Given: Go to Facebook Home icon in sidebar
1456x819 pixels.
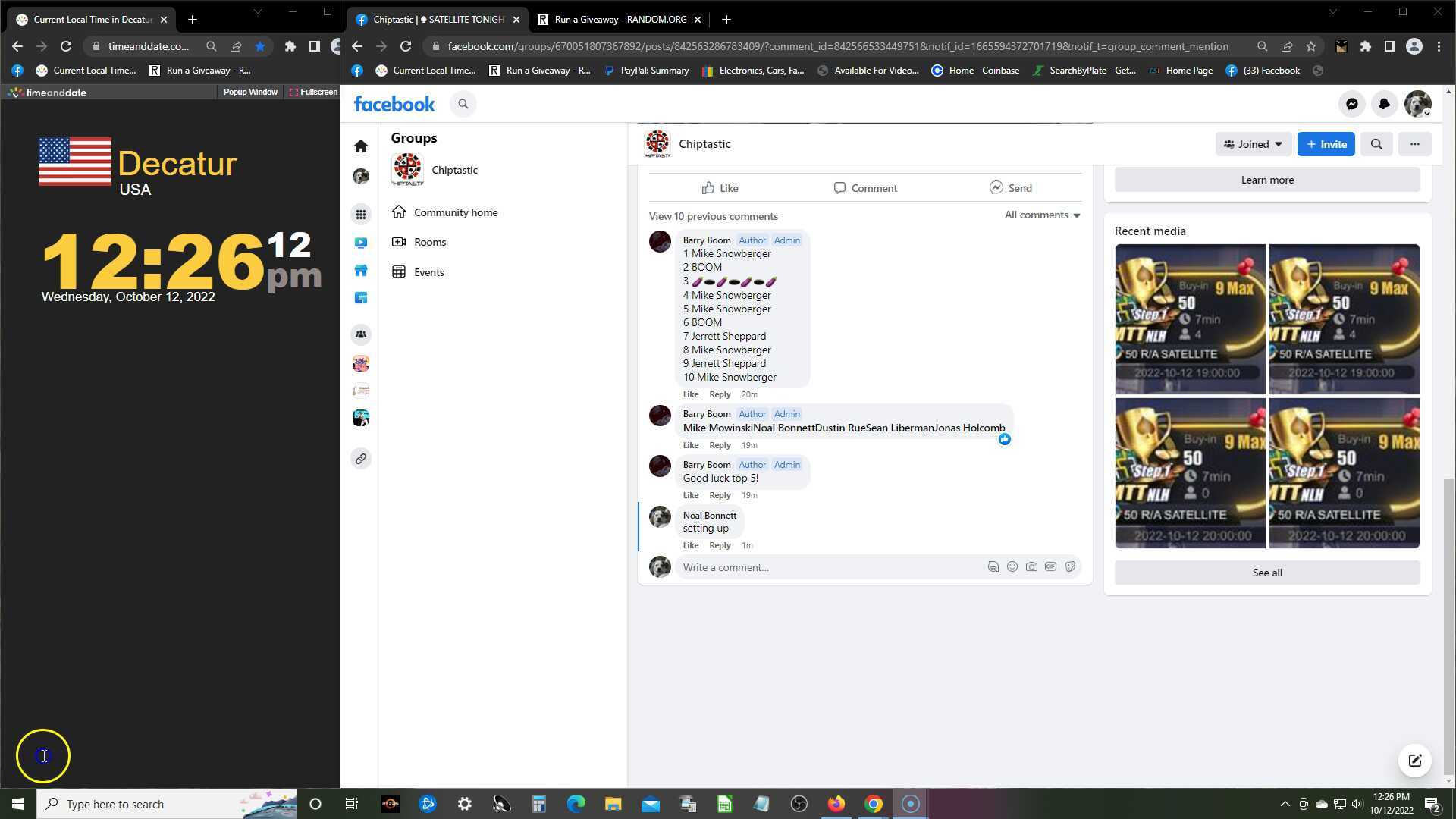Looking at the screenshot, I should pos(361,146).
